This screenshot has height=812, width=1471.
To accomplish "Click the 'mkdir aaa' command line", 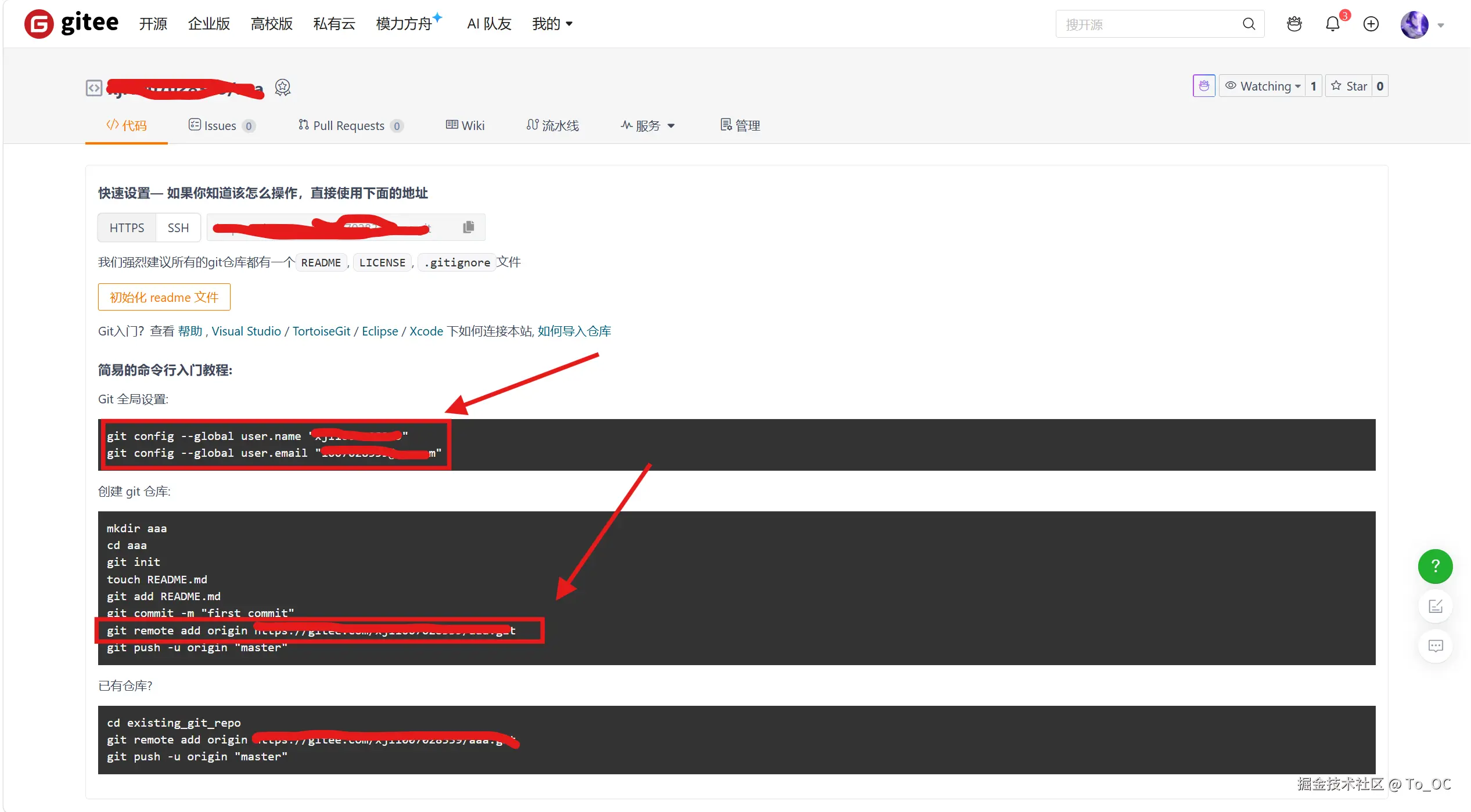I will [x=136, y=528].
